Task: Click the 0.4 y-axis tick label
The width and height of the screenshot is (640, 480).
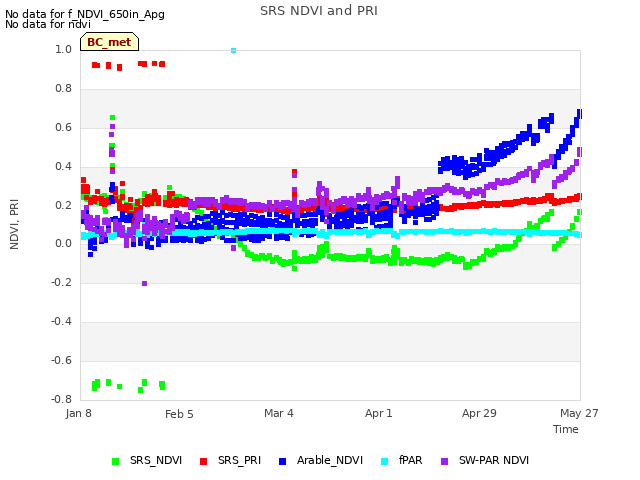Action: pos(63,167)
